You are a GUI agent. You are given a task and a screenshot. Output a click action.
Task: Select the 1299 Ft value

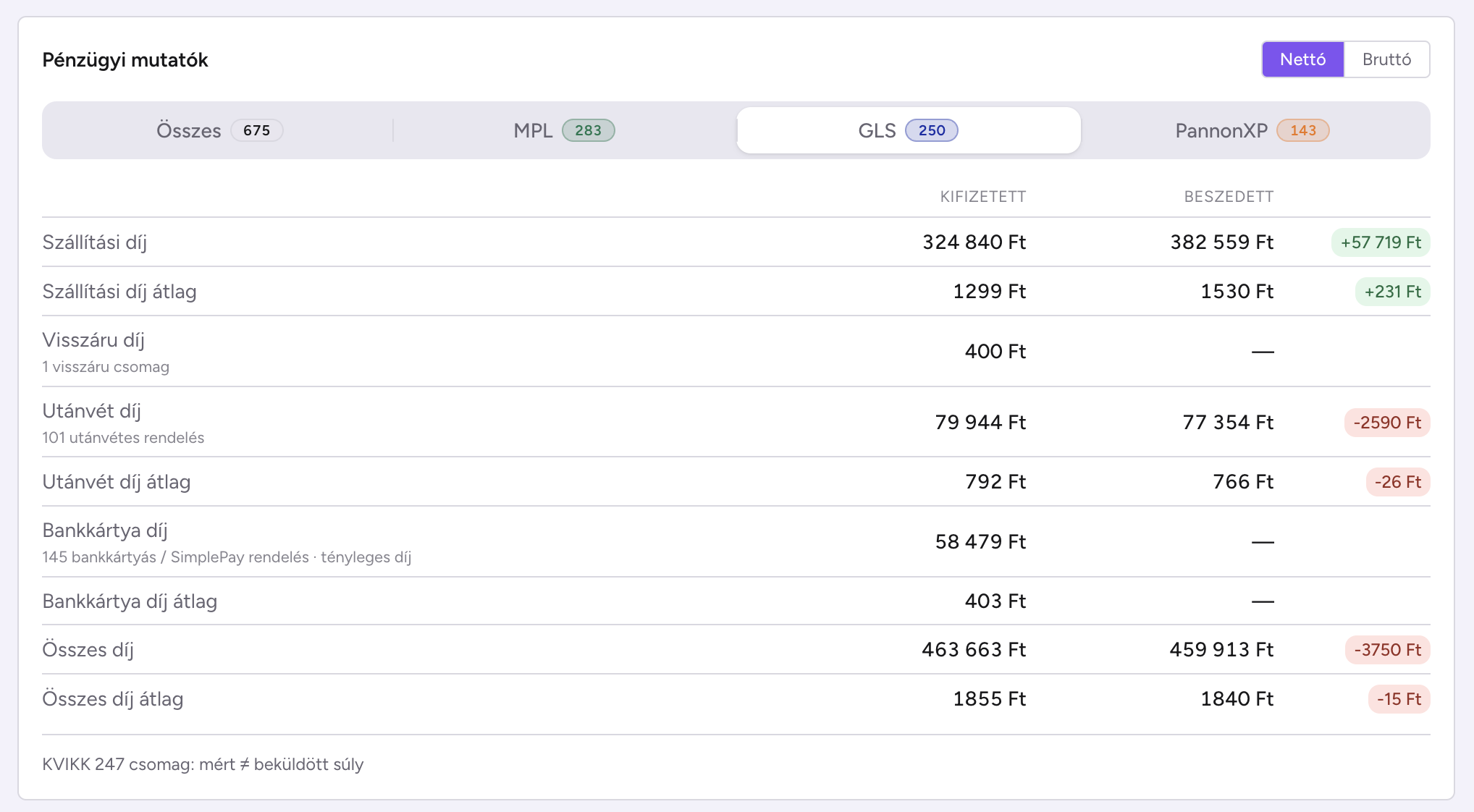989,292
